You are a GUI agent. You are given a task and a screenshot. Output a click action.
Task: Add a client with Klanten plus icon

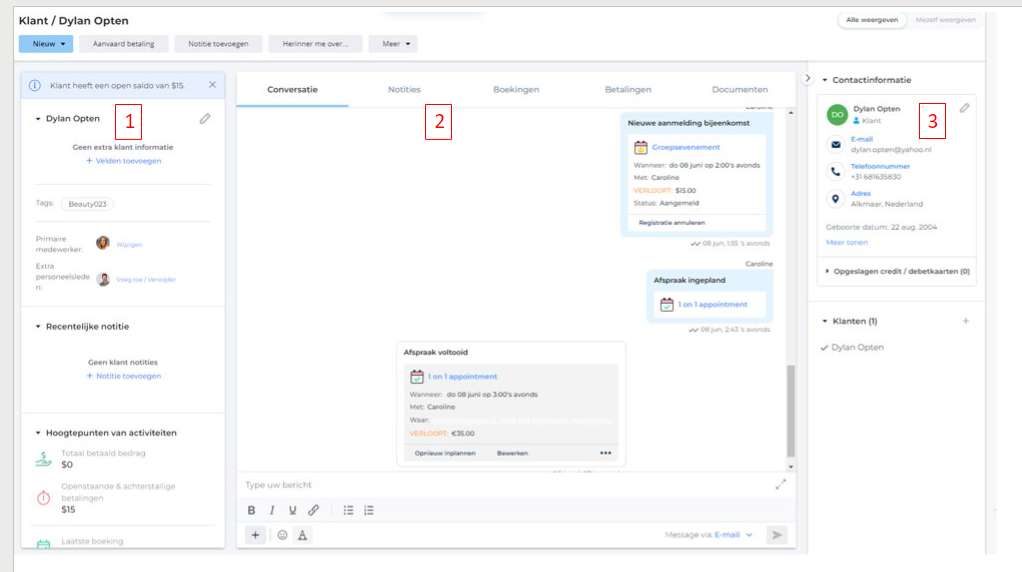(966, 321)
